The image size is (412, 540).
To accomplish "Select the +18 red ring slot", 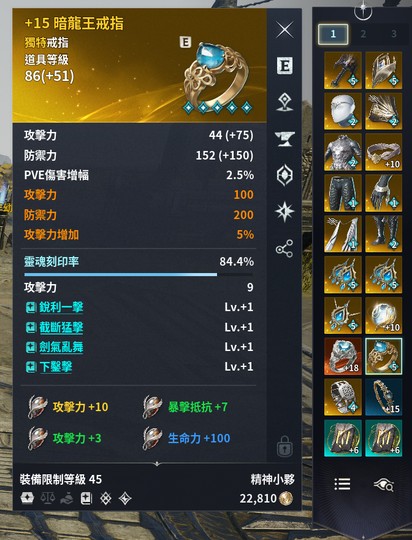I will (343, 356).
